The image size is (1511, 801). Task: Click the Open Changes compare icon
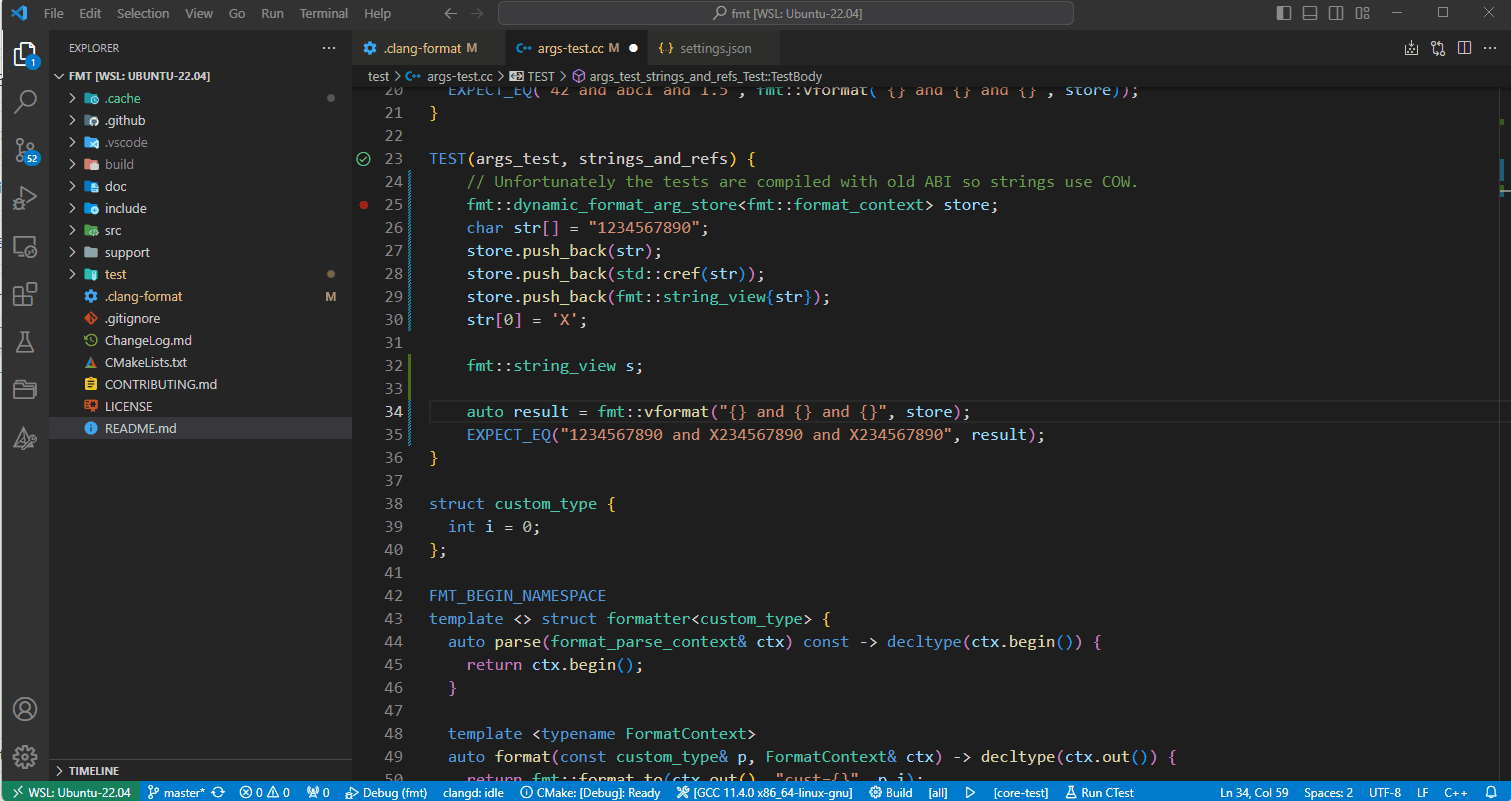1438,48
